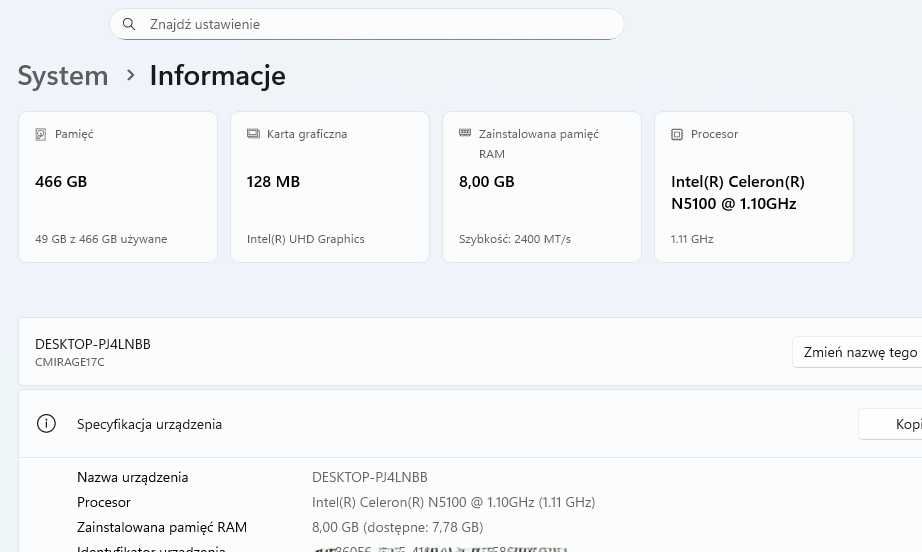The image size is (922, 552).
Task: Collapse the Specyfikacja urządzenia section header
Action: pos(470,424)
